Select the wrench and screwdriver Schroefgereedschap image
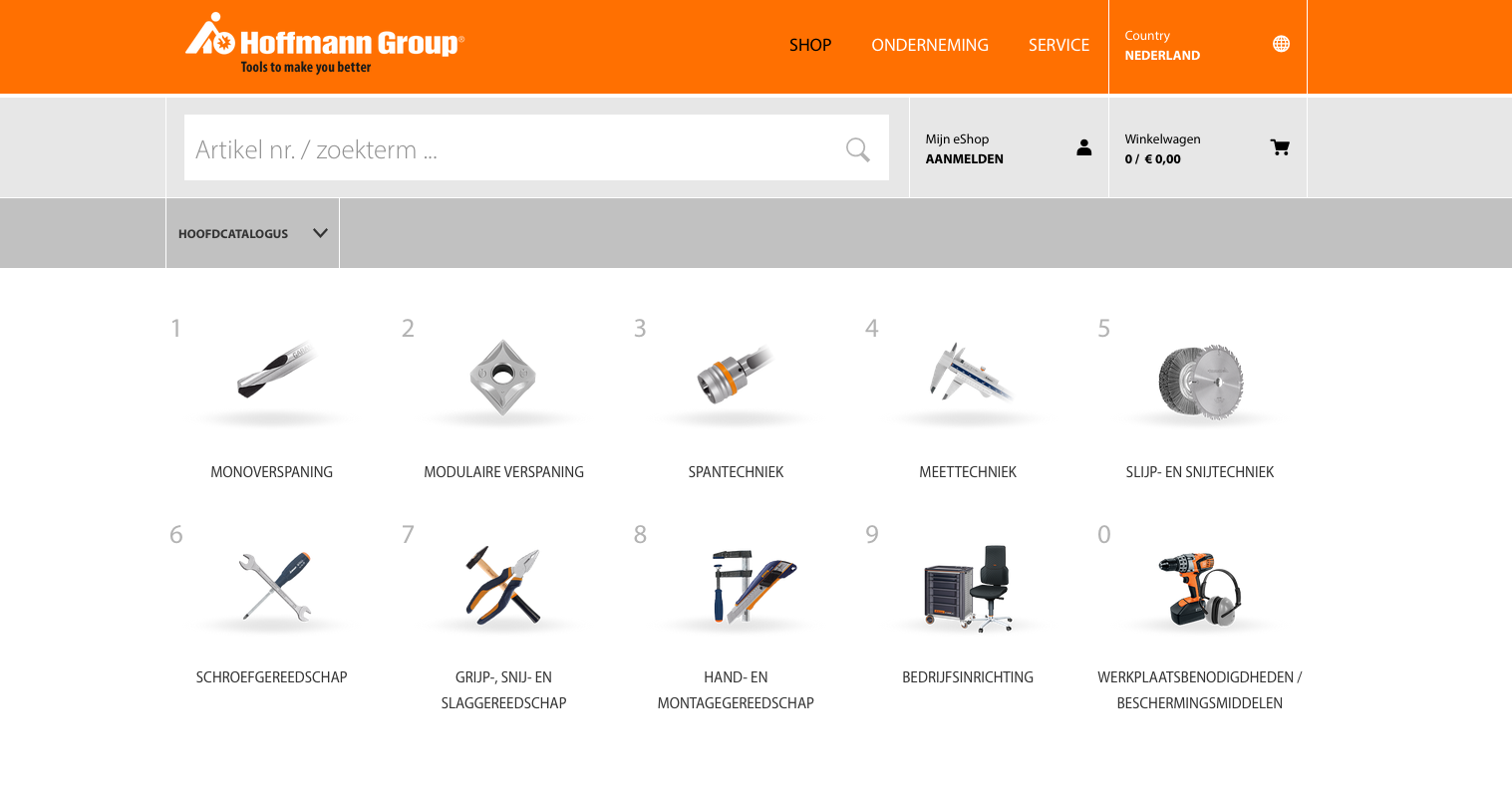1512x791 pixels. tap(272, 586)
